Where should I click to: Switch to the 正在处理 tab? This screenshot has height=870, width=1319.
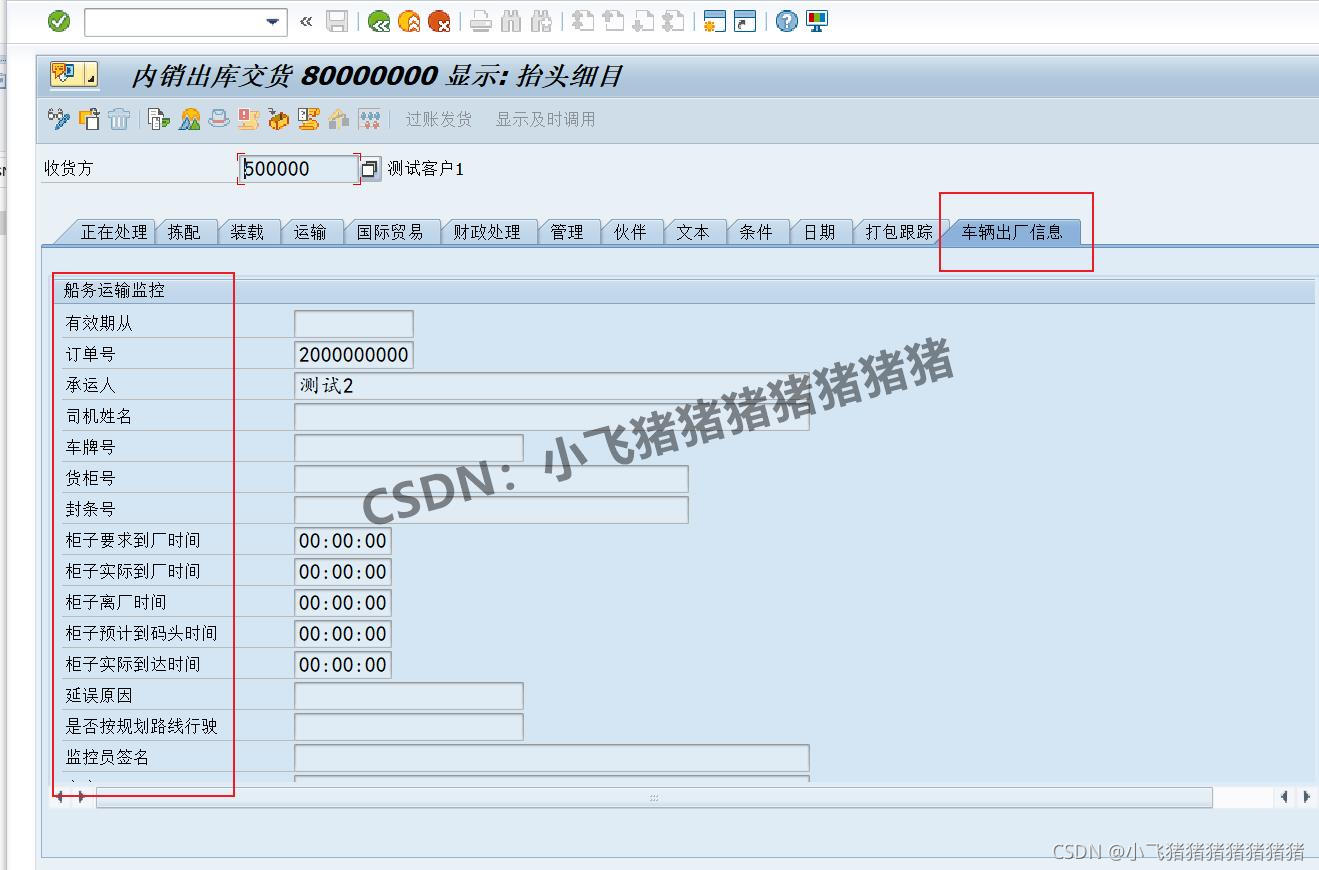point(113,232)
